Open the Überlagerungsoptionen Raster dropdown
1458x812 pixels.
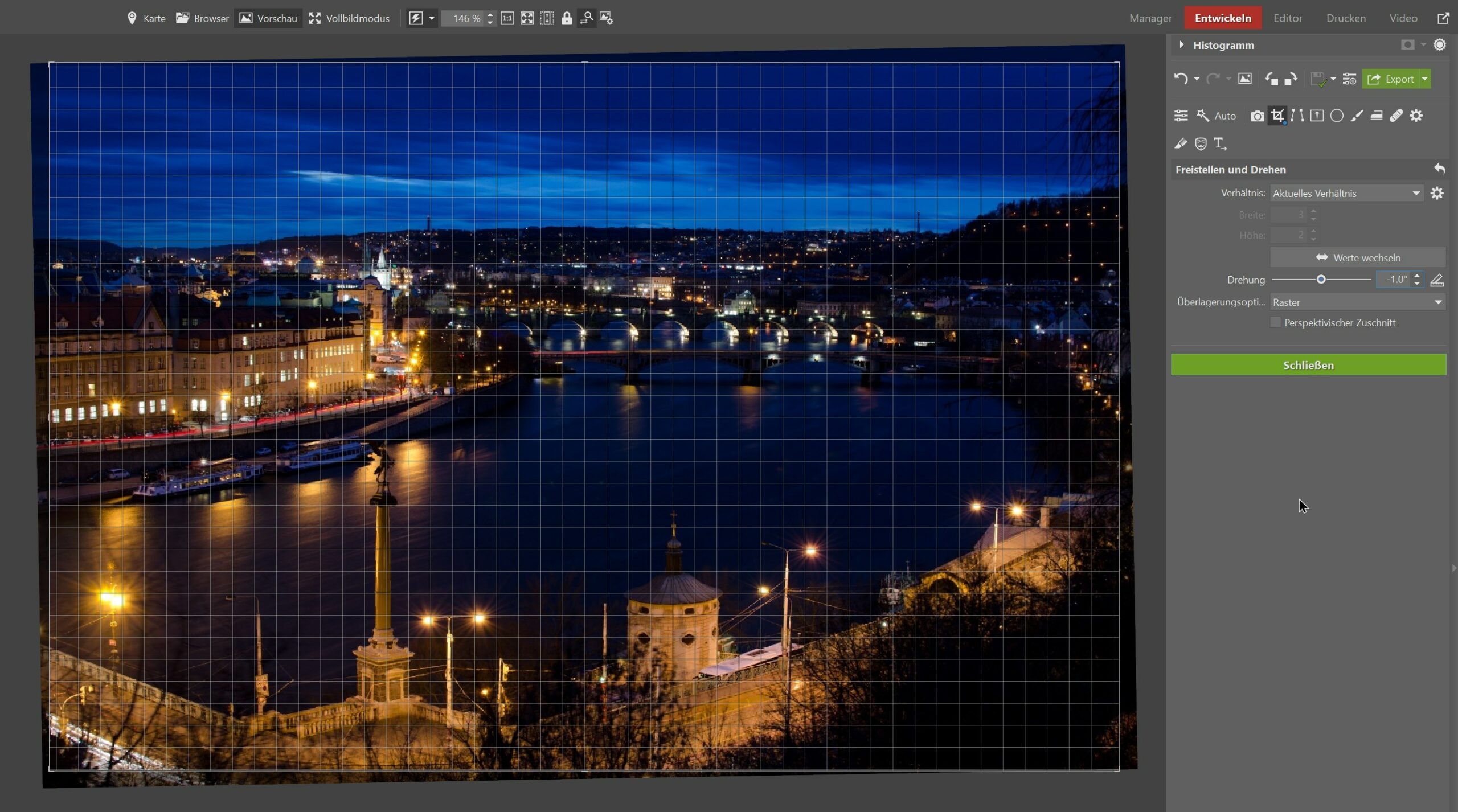pos(1358,302)
